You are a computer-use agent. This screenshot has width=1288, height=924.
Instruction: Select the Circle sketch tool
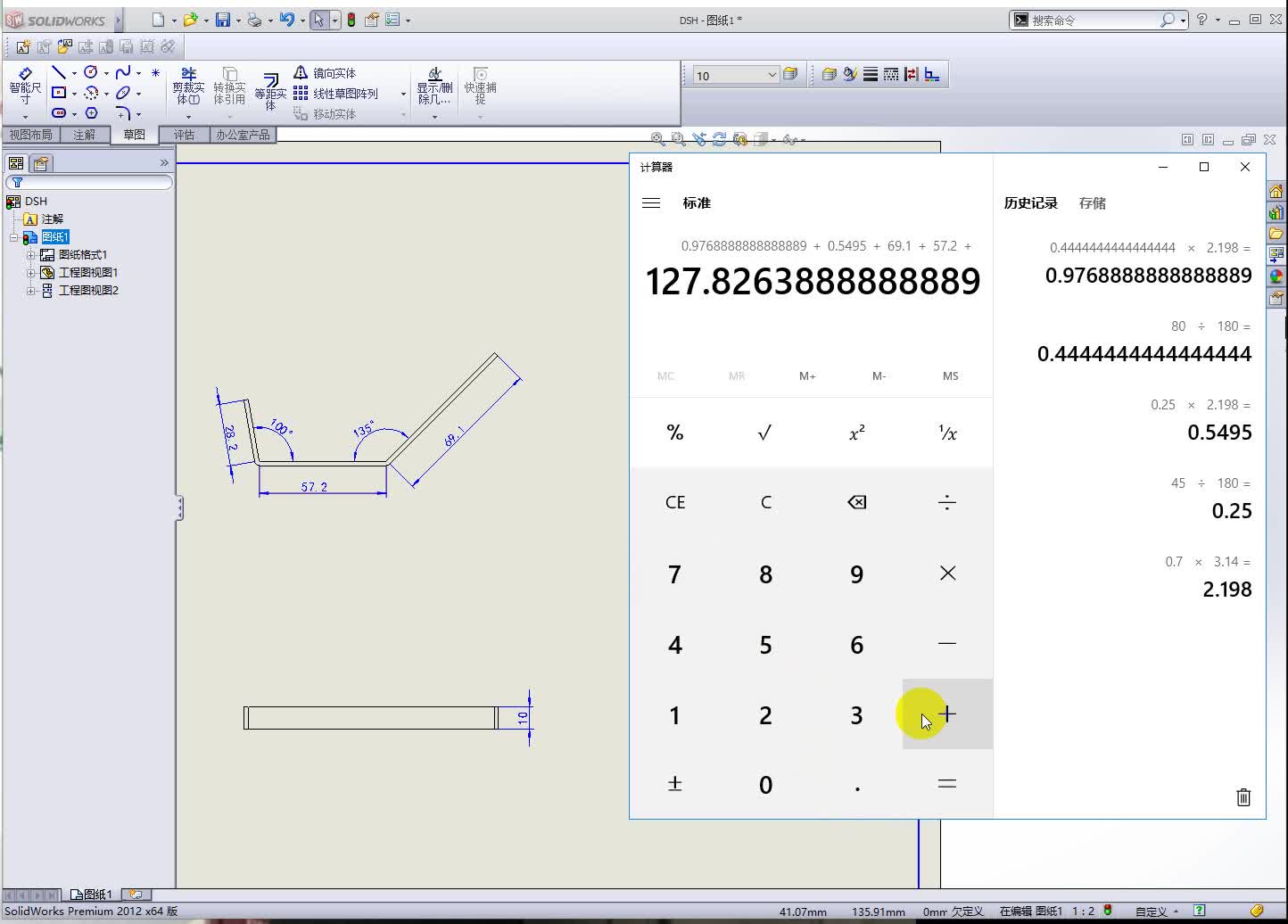(x=92, y=72)
